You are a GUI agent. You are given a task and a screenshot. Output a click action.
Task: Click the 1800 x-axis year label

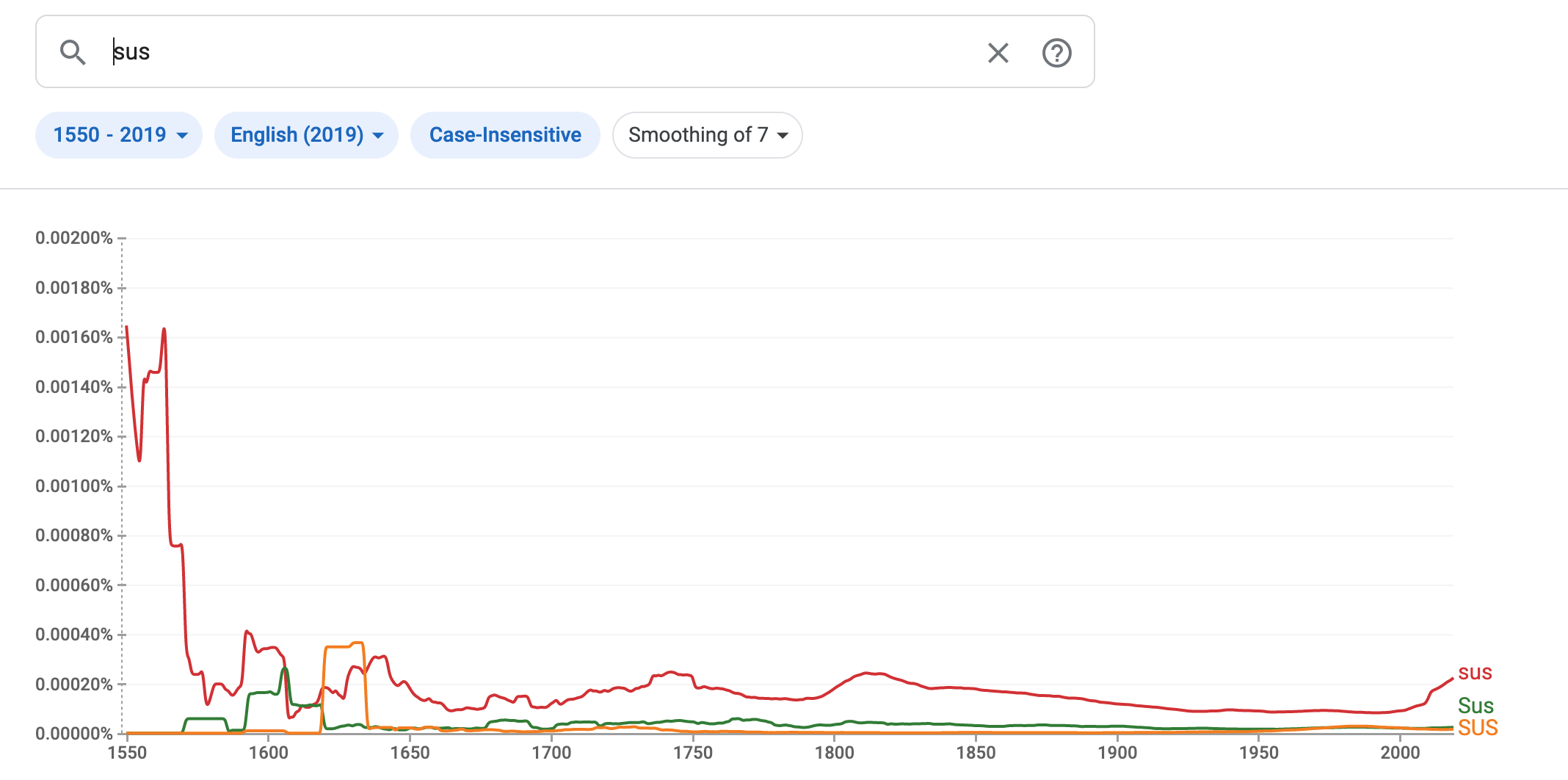point(834,753)
